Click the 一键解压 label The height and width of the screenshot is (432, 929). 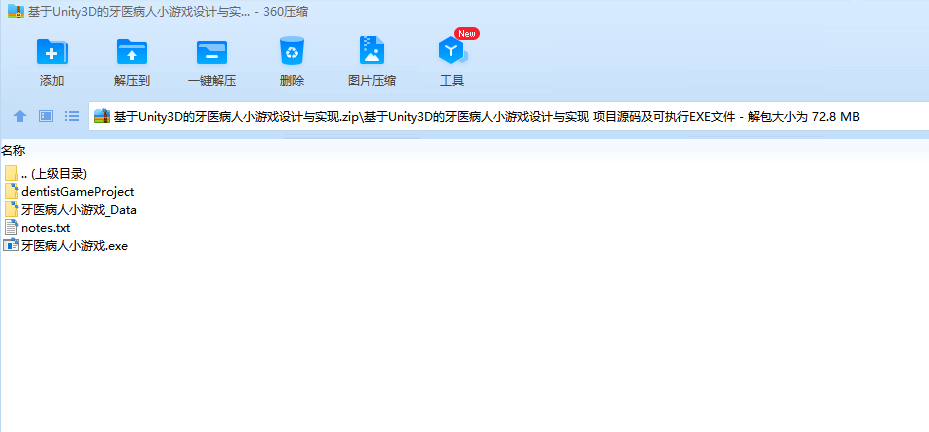click(x=212, y=81)
